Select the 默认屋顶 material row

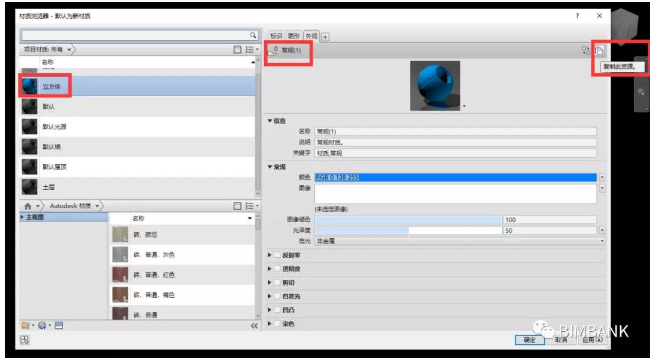138,167
